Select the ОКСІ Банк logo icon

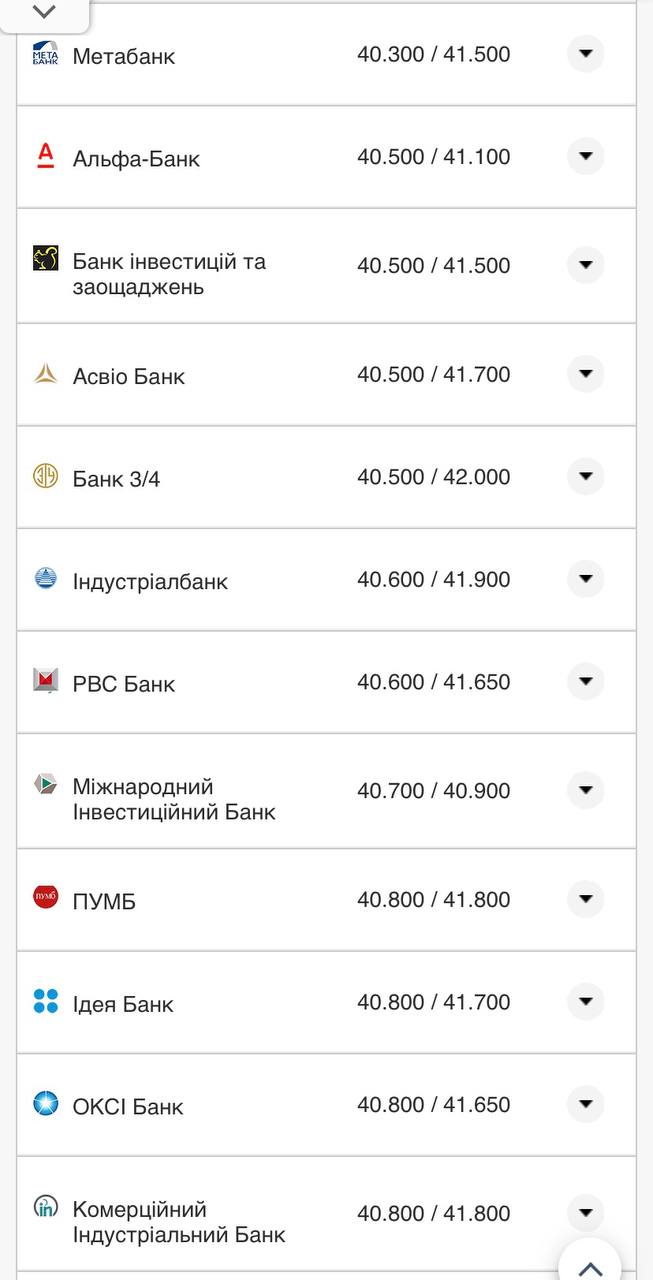pyautogui.click(x=44, y=1104)
